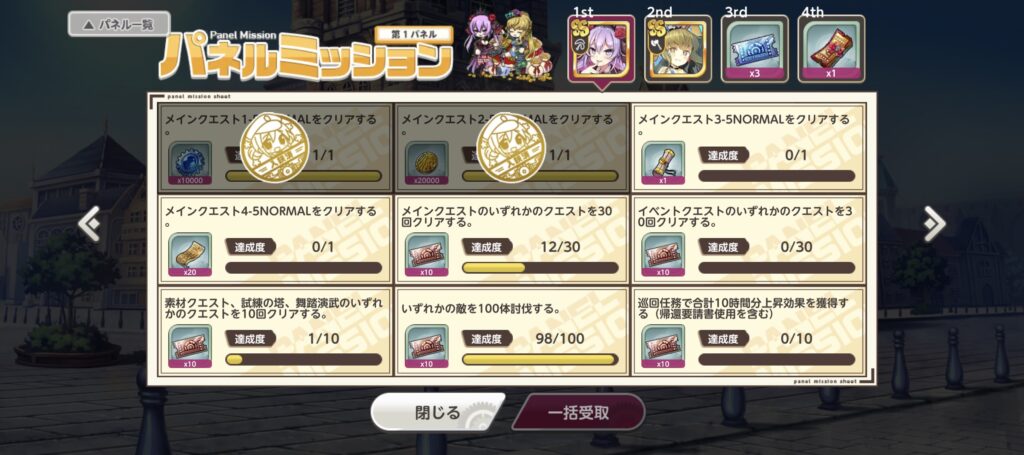The image size is (1024, 455).
Task: Tap the x10 ticket reward for 30 main quests
Action: tap(426, 255)
